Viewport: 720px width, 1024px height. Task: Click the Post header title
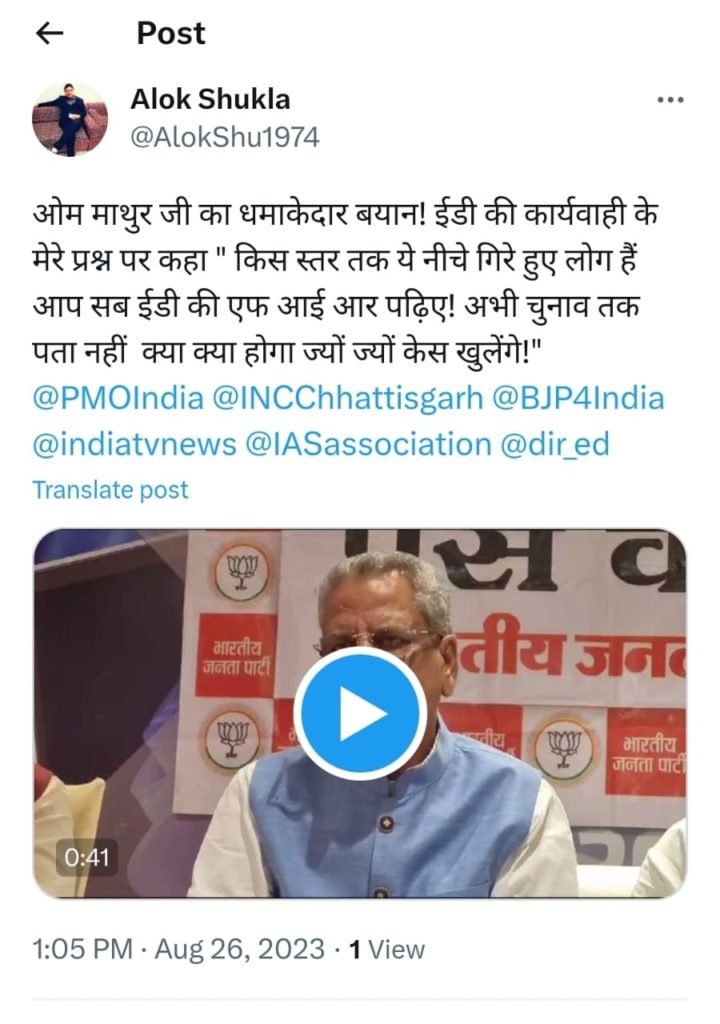[x=171, y=33]
